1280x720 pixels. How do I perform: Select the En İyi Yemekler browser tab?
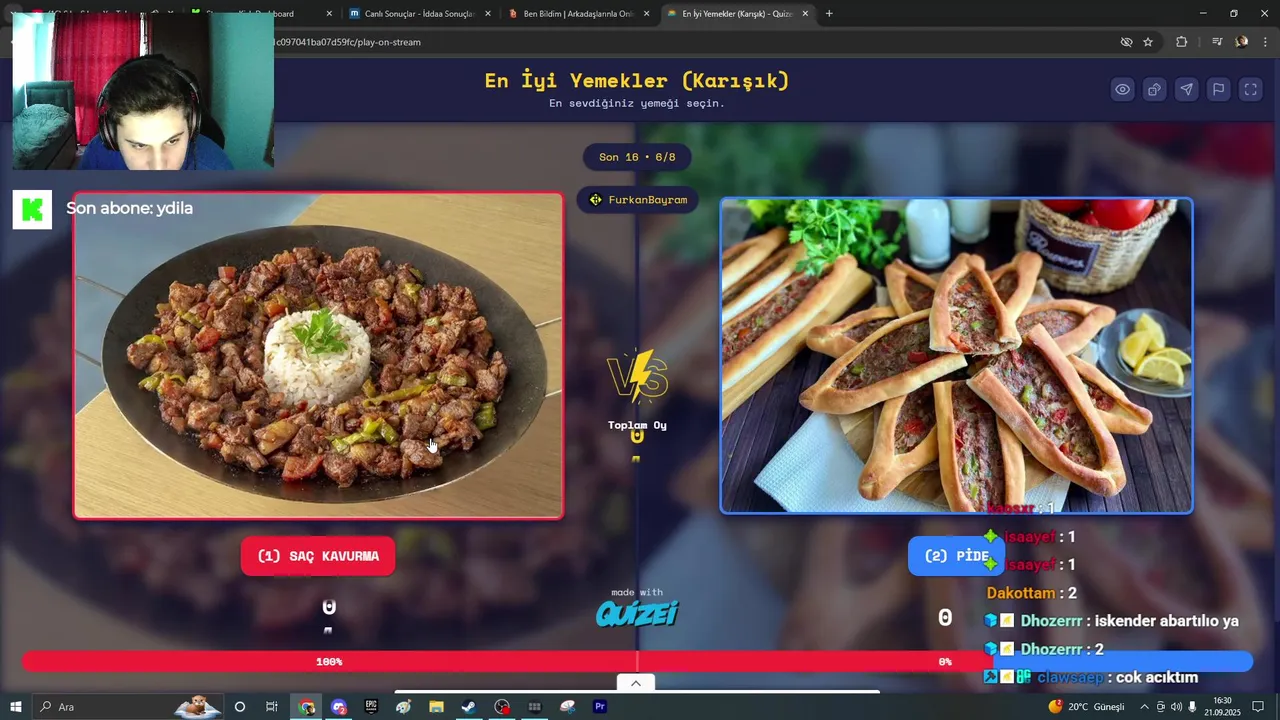point(737,14)
